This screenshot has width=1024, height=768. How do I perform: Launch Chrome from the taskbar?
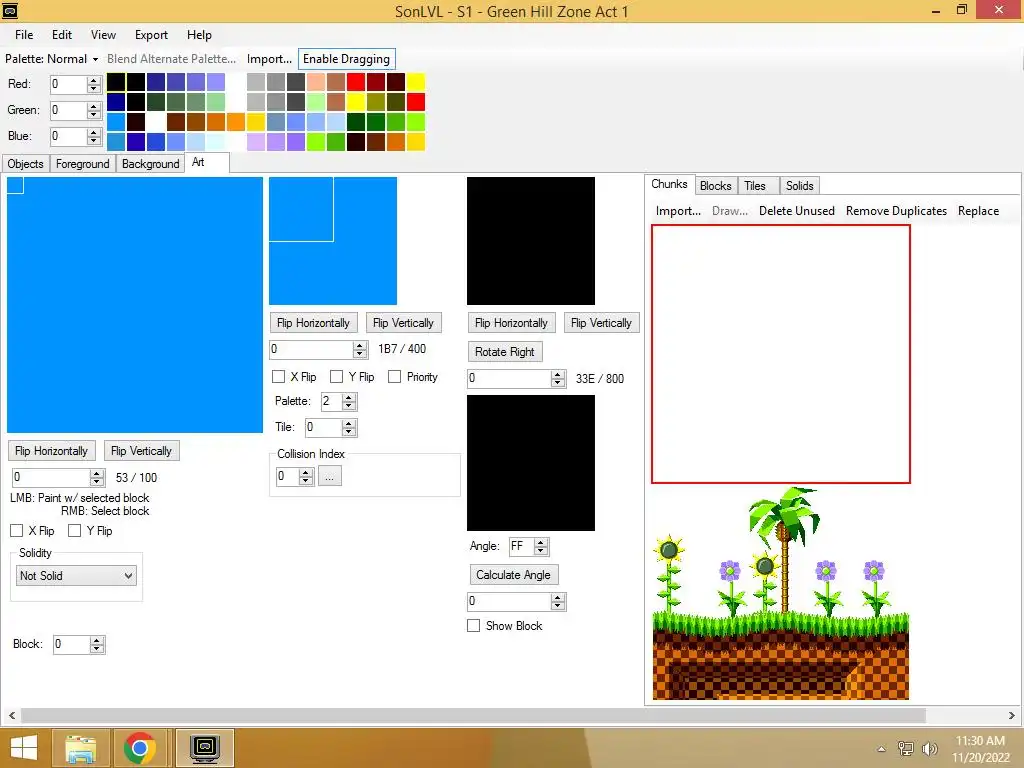[139, 748]
